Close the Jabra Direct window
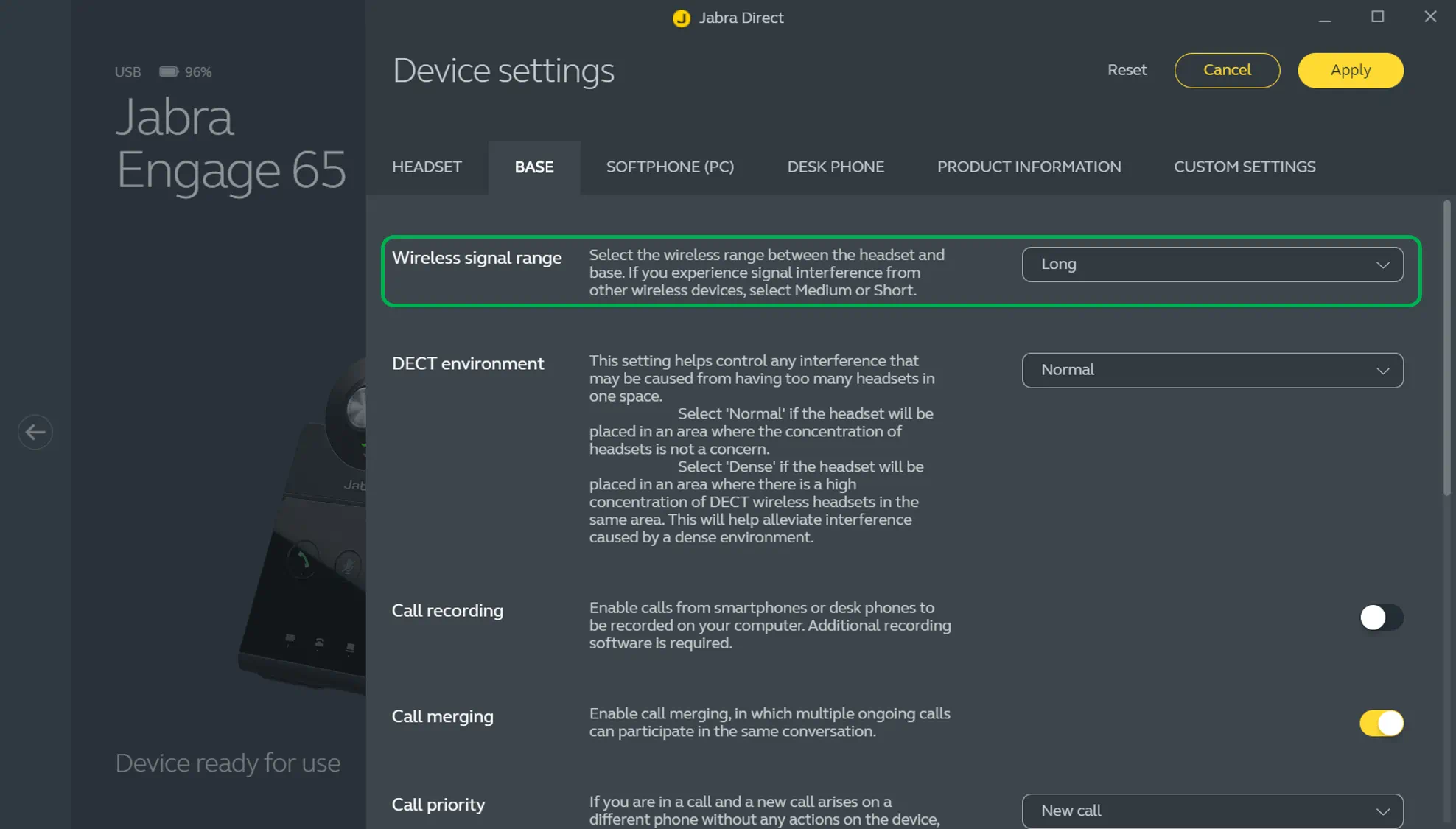Image resolution: width=1456 pixels, height=829 pixels. (x=1430, y=16)
